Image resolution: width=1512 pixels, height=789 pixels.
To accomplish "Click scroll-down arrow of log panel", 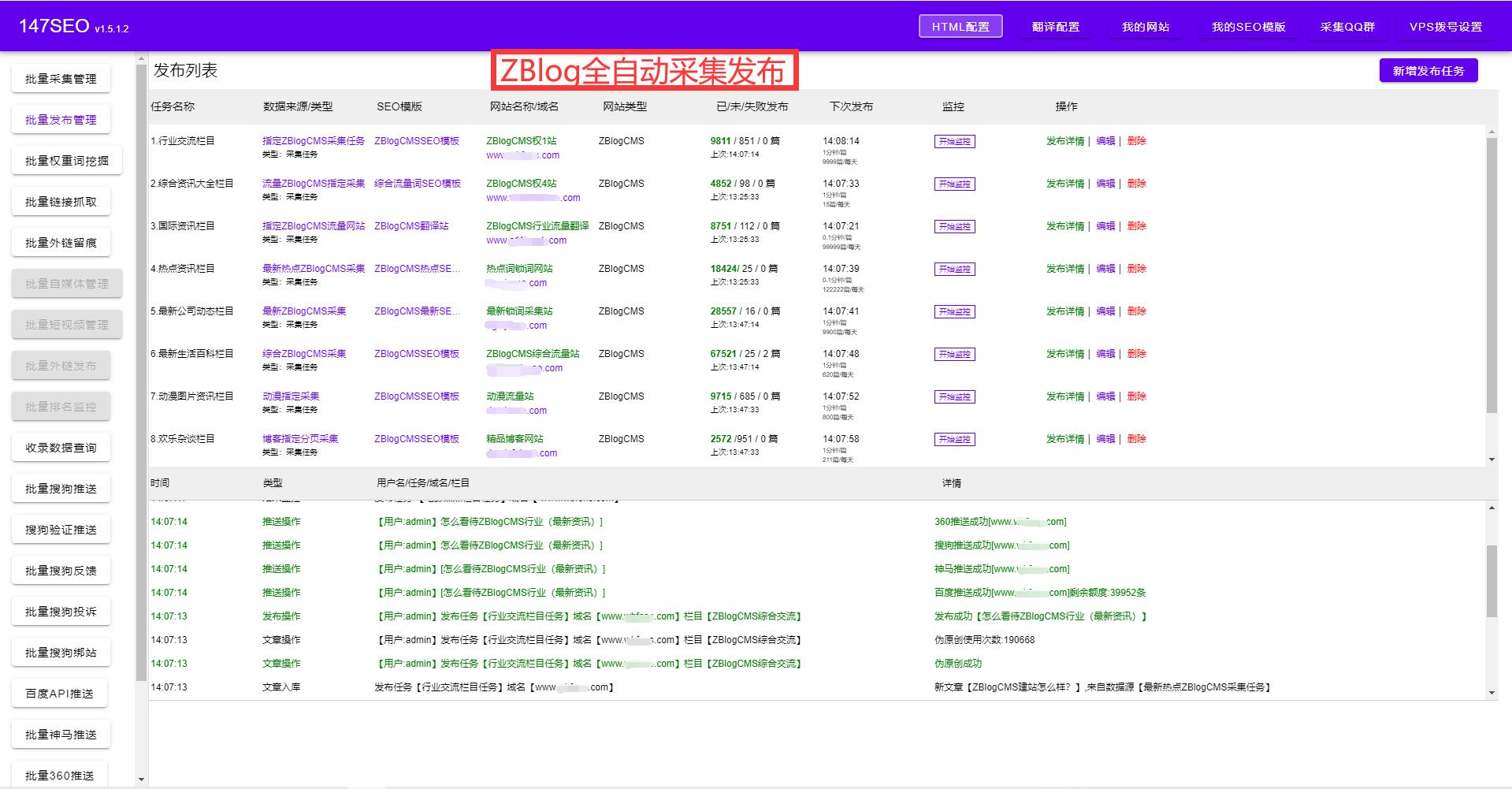I will click(1492, 693).
